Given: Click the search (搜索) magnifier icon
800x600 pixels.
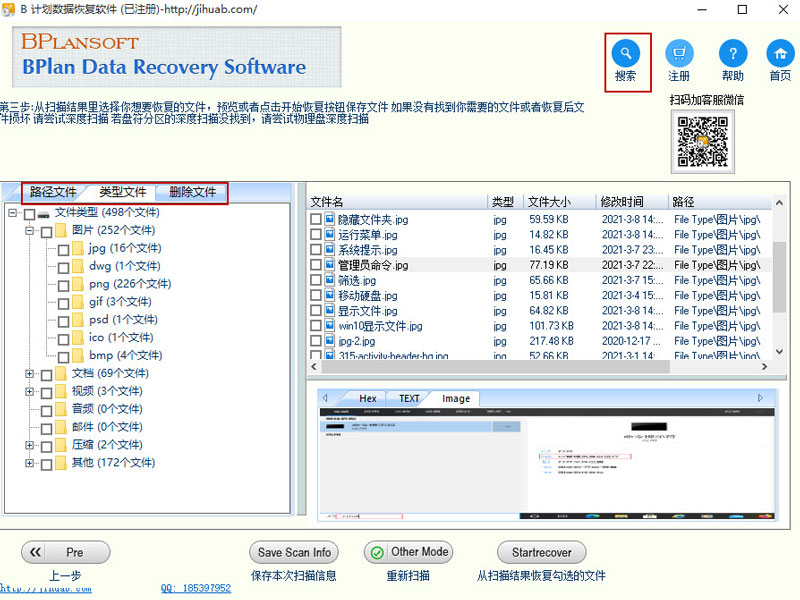Looking at the screenshot, I should coord(626,53).
